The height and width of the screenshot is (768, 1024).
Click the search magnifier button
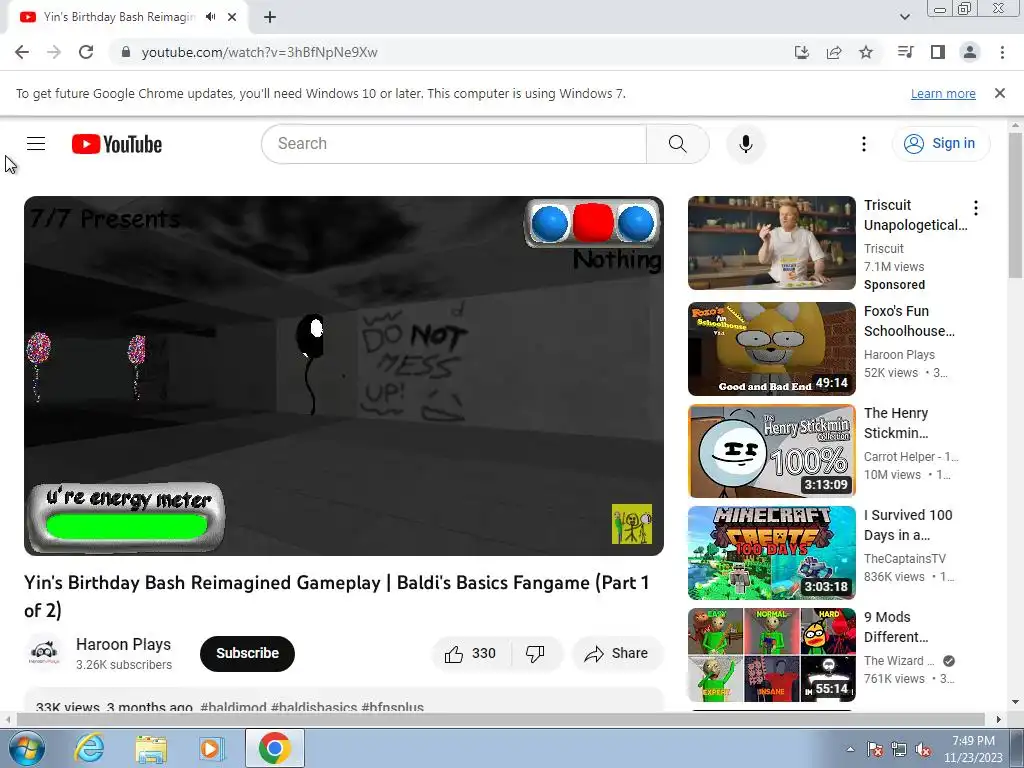[x=677, y=144]
